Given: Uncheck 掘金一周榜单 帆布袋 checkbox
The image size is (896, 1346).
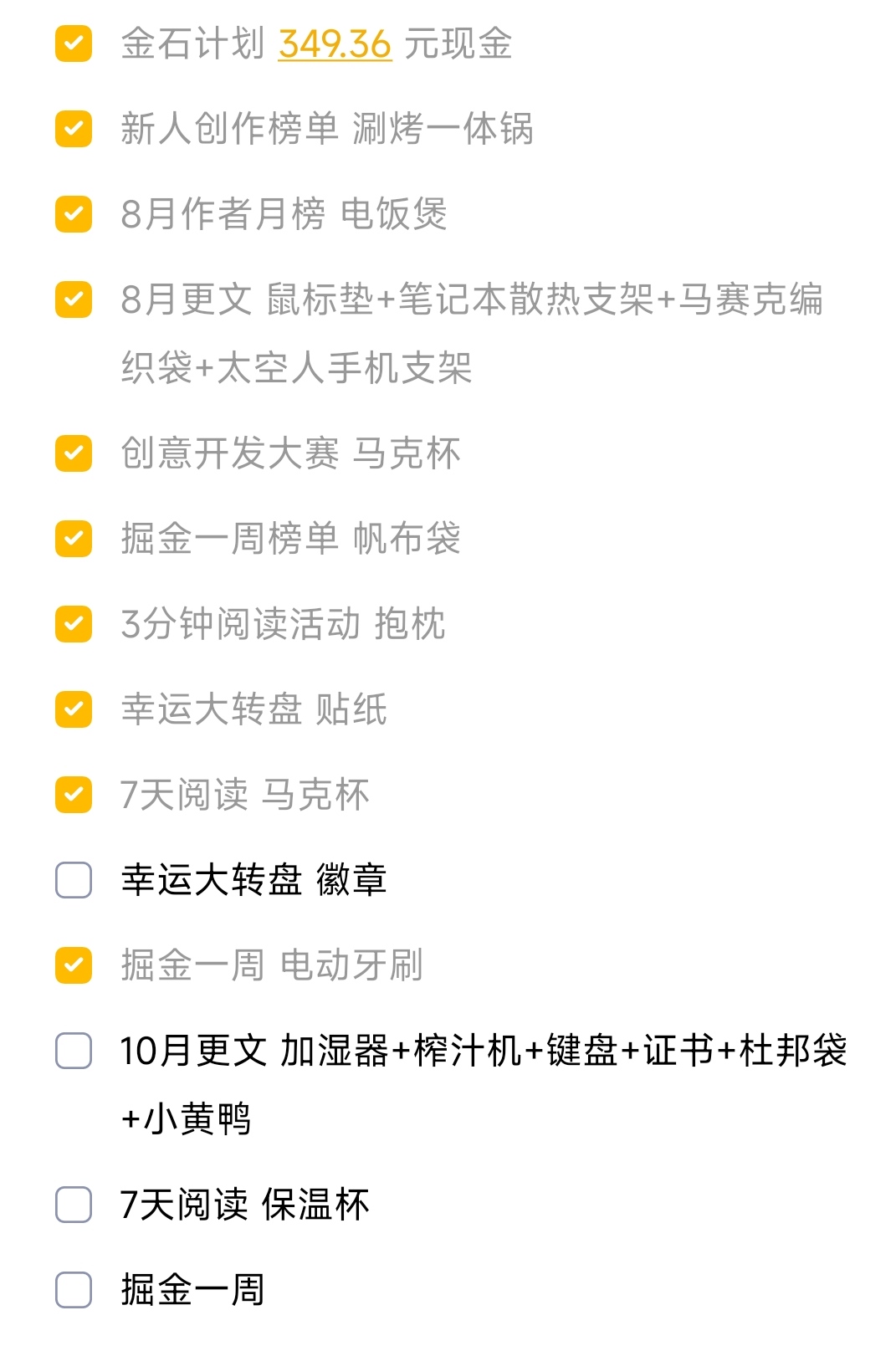Looking at the screenshot, I should point(74,539).
